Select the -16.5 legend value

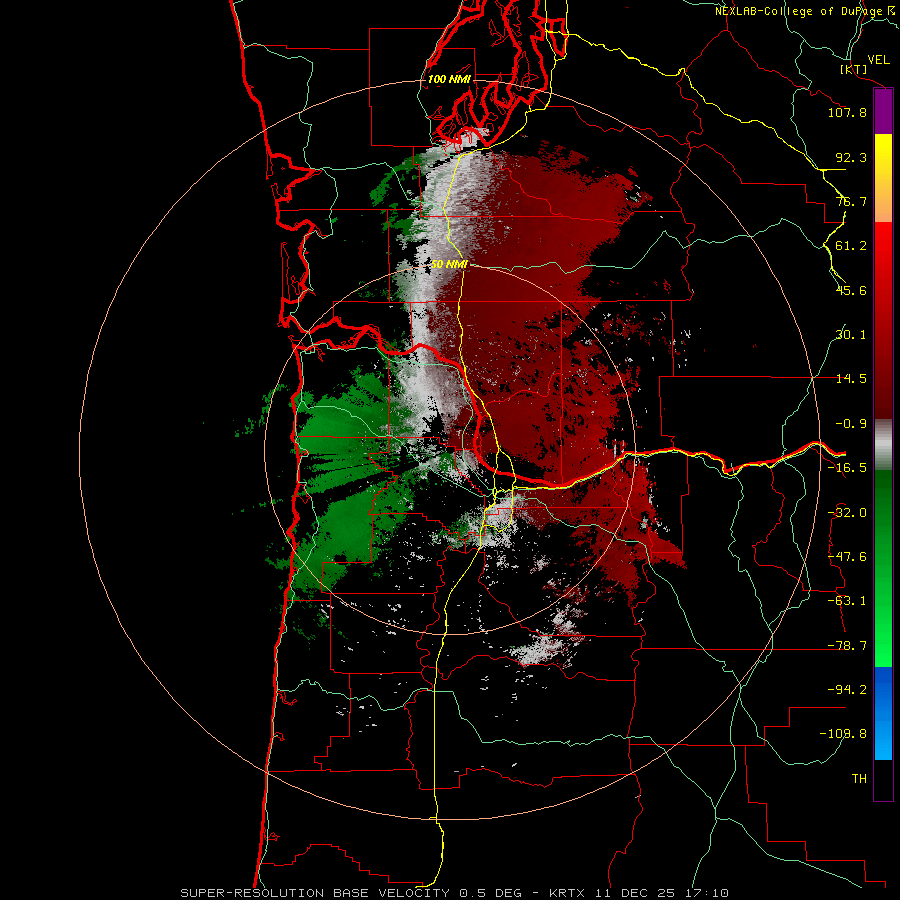pos(847,468)
